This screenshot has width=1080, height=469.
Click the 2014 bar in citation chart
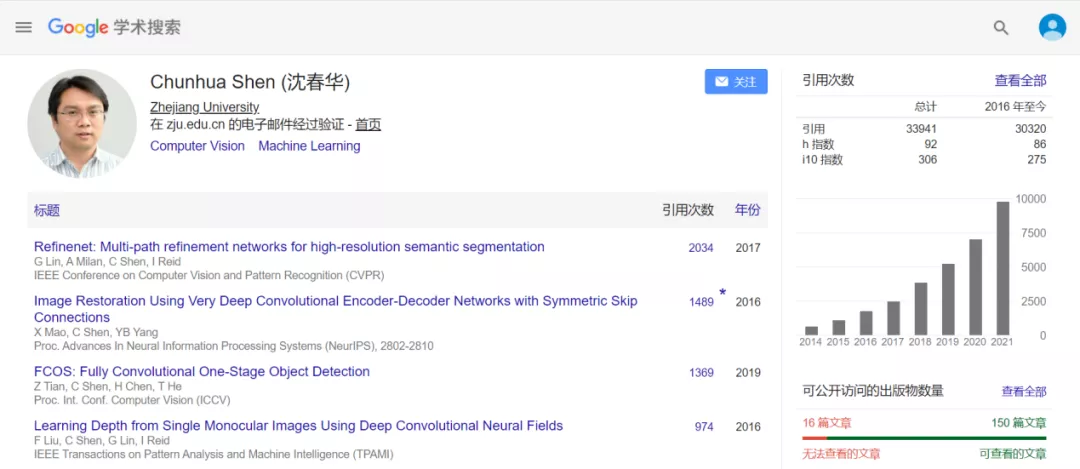pyautogui.click(x=811, y=331)
